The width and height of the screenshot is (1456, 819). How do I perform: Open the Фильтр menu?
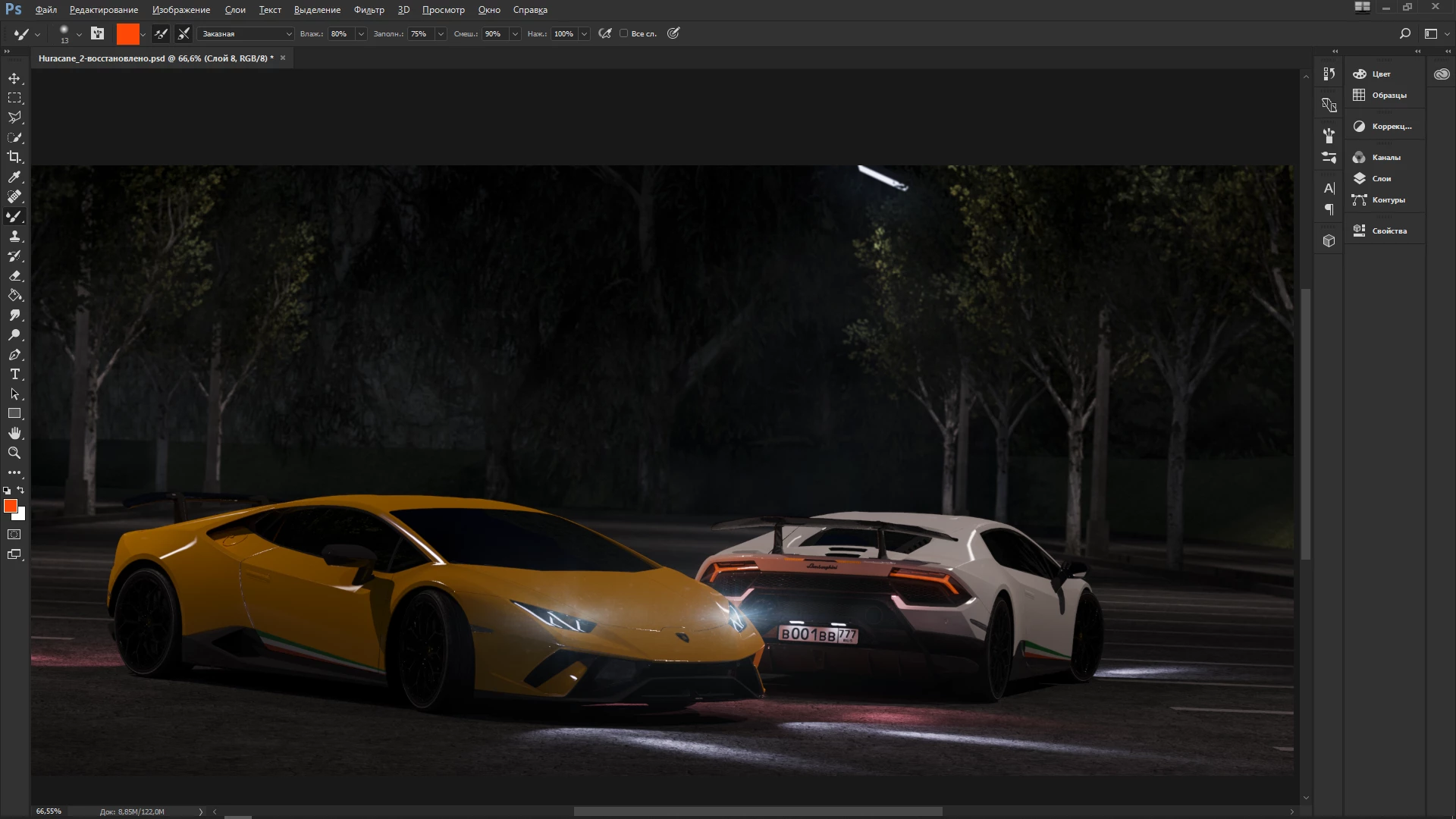coord(369,10)
